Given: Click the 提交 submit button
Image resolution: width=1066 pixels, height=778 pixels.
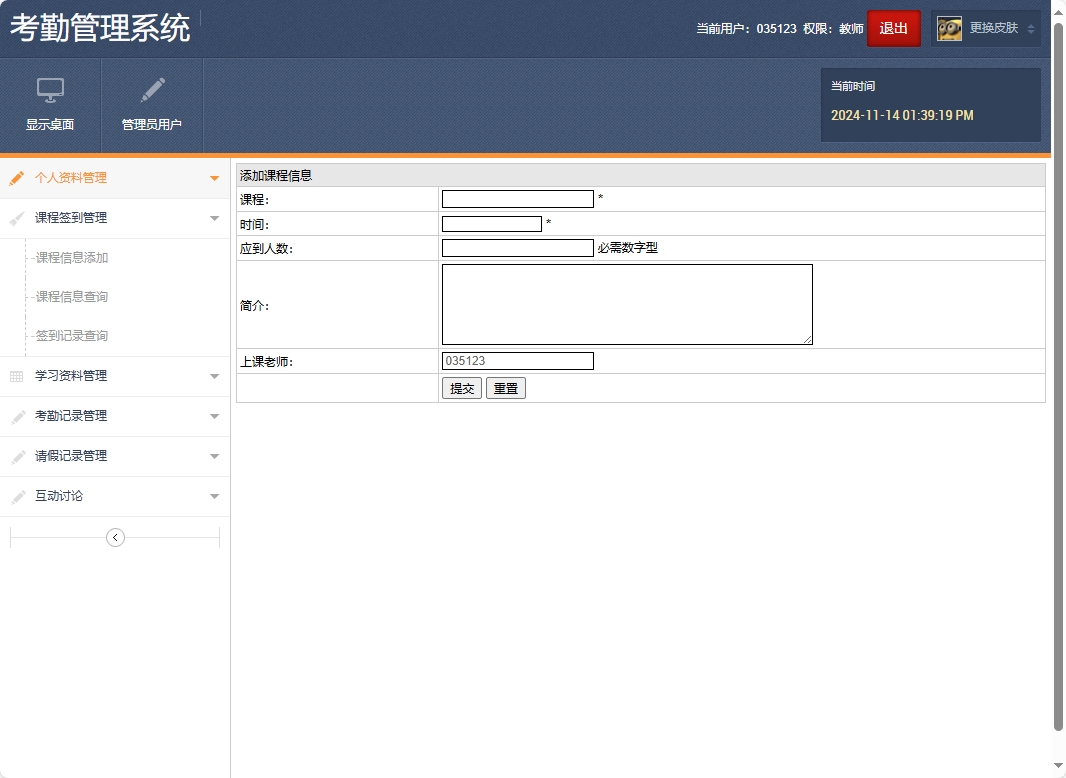Looking at the screenshot, I should [461, 388].
